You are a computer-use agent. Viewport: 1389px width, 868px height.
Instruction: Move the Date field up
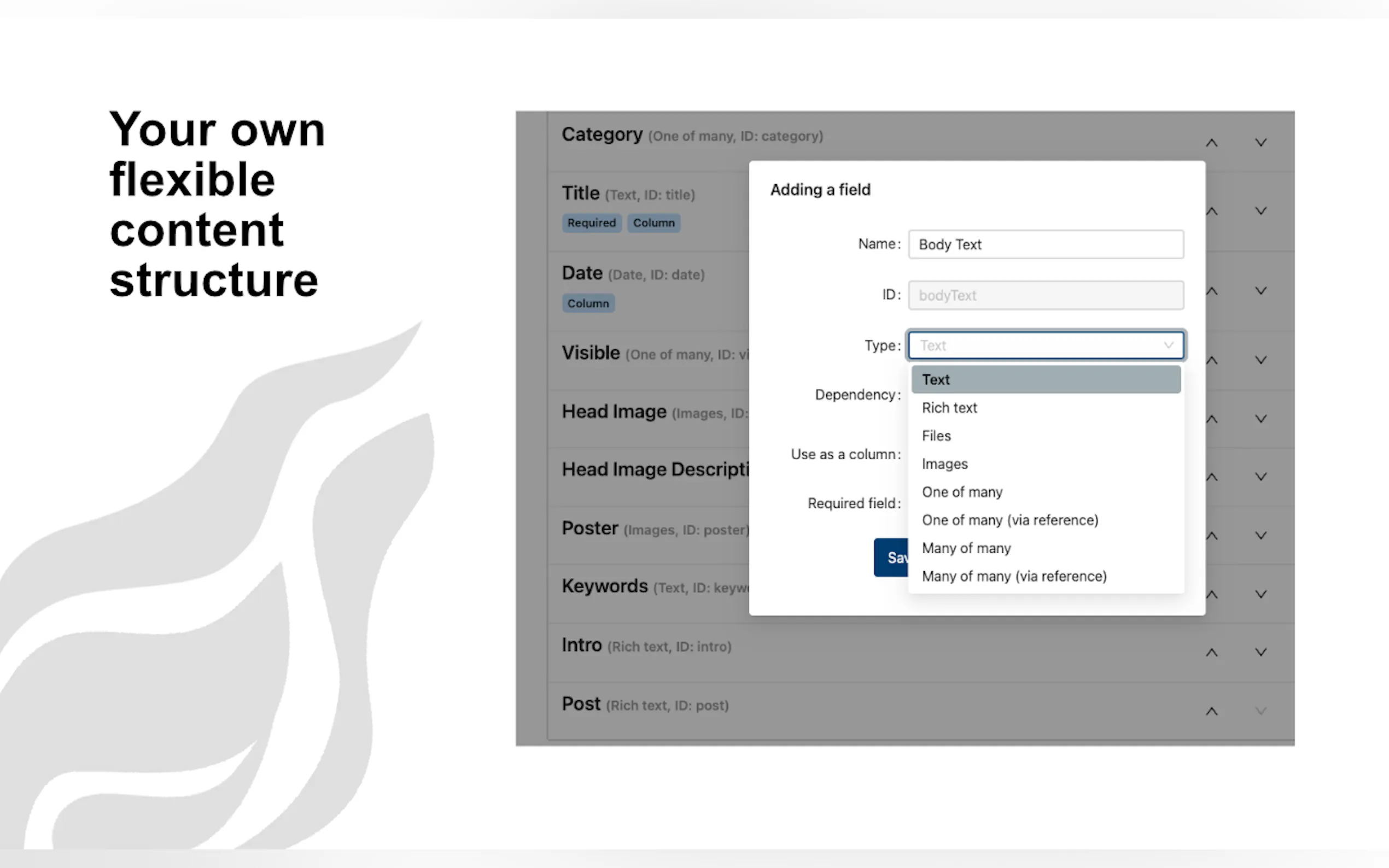(x=1212, y=291)
